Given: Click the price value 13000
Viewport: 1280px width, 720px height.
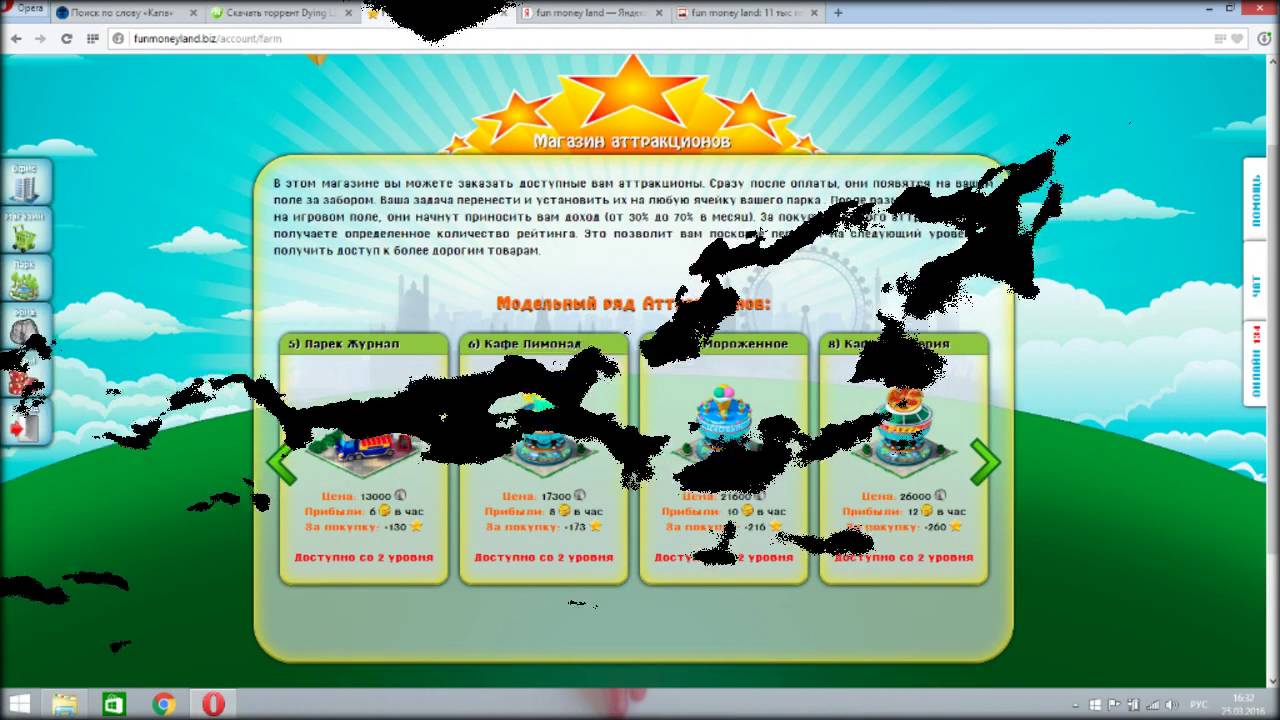Looking at the screenshot, I should (x=376, y=496).
